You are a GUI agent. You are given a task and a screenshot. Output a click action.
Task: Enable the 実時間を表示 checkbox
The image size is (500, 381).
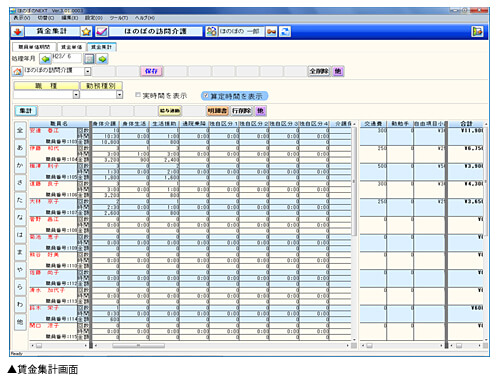138,95
